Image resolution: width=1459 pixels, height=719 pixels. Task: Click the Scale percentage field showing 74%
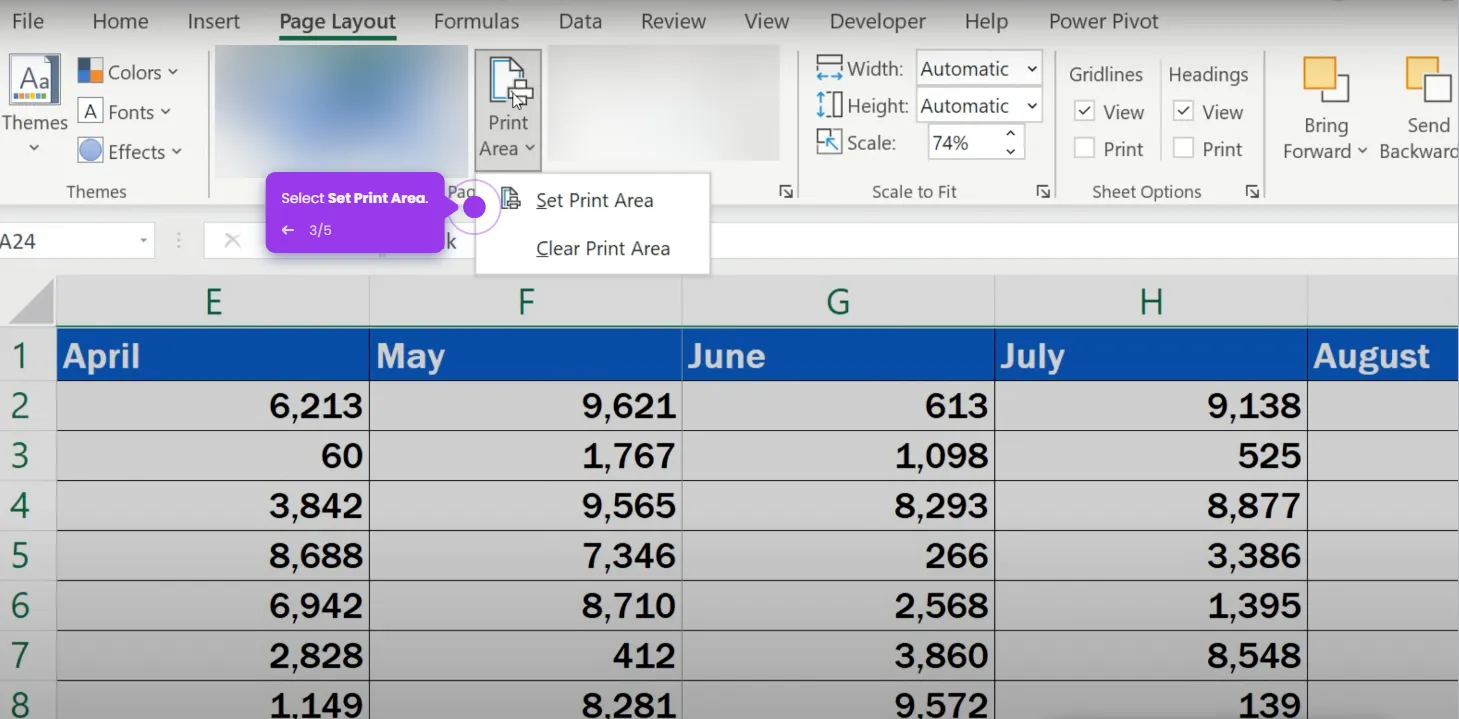click(962, 143)
